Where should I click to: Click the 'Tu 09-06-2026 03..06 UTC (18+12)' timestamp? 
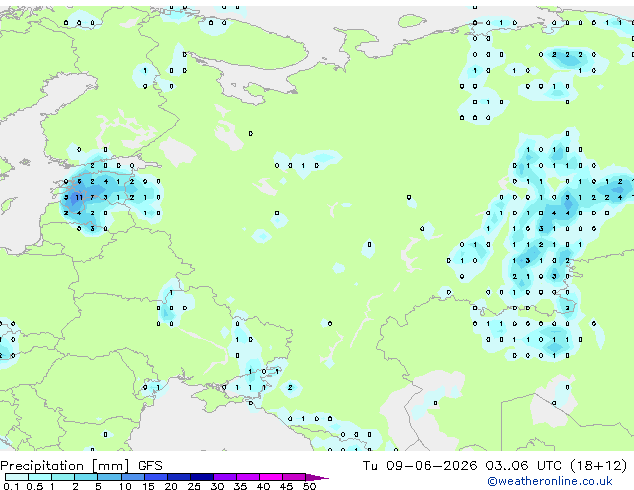pos(495,466)
